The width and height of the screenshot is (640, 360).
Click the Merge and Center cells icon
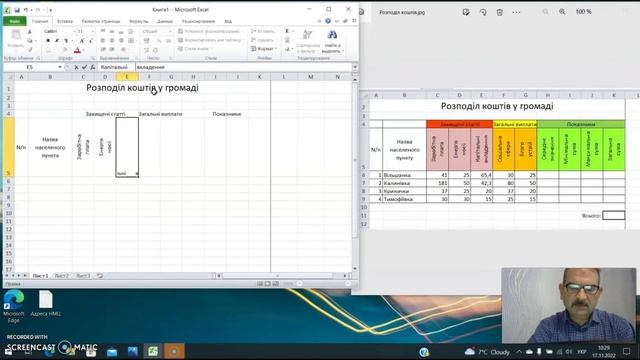pos(131,41)
